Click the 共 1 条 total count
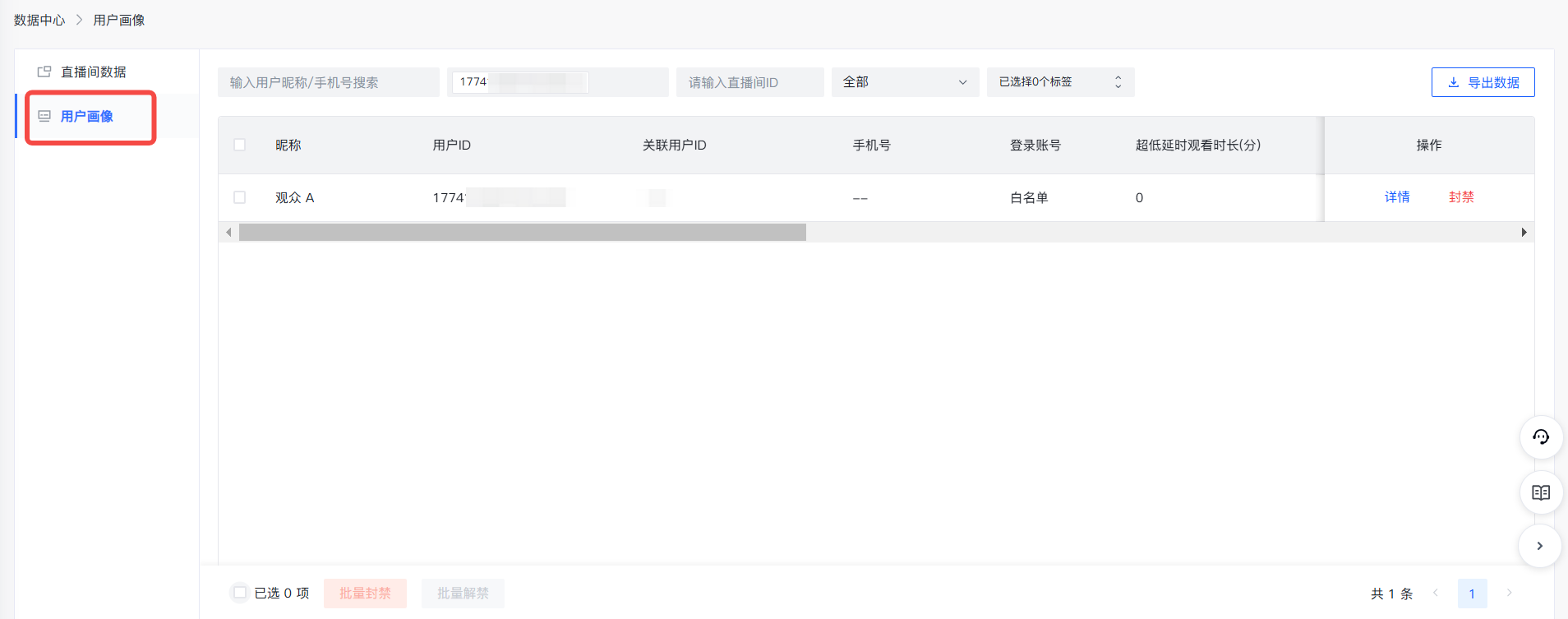Viewport: 1568px width, 619px height. [x=1391, y=594]
